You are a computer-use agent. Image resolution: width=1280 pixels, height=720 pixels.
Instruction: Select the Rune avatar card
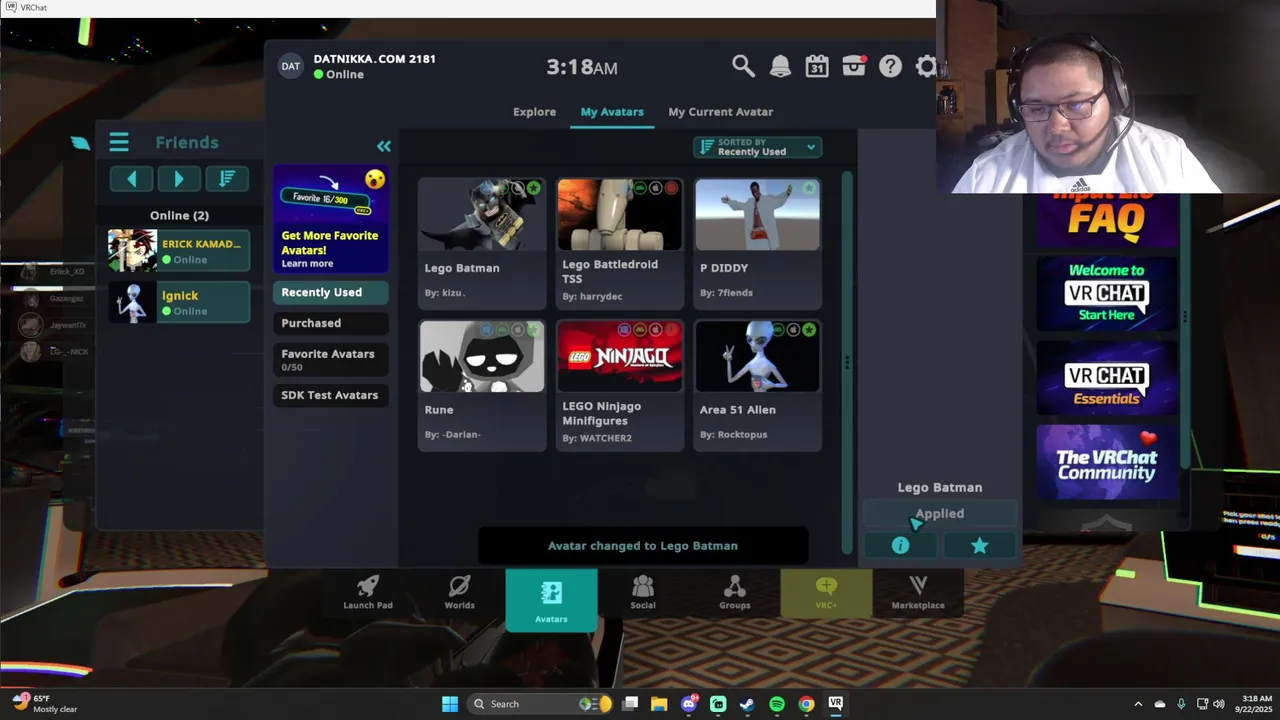click(482, 385)
